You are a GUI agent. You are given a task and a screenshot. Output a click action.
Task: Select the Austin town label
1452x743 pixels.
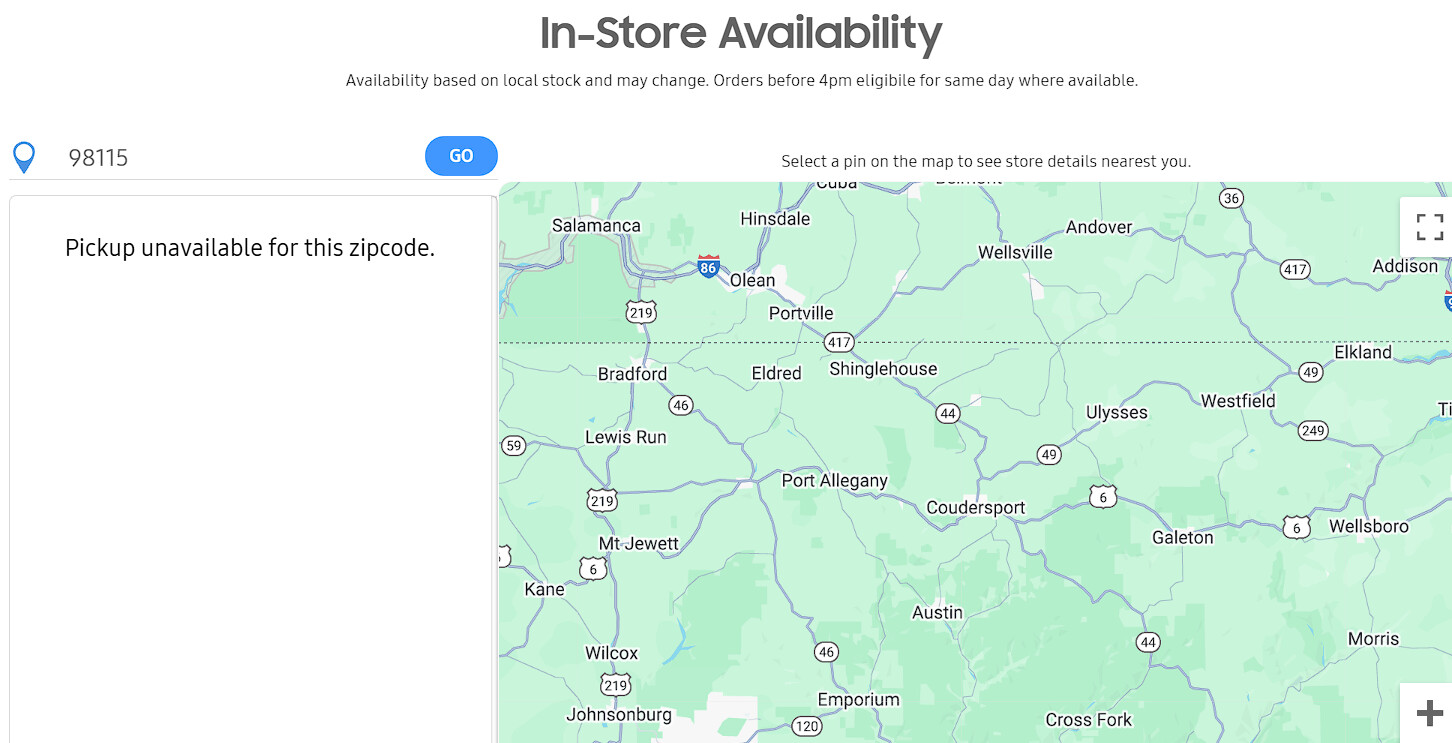tap(937, 613)
